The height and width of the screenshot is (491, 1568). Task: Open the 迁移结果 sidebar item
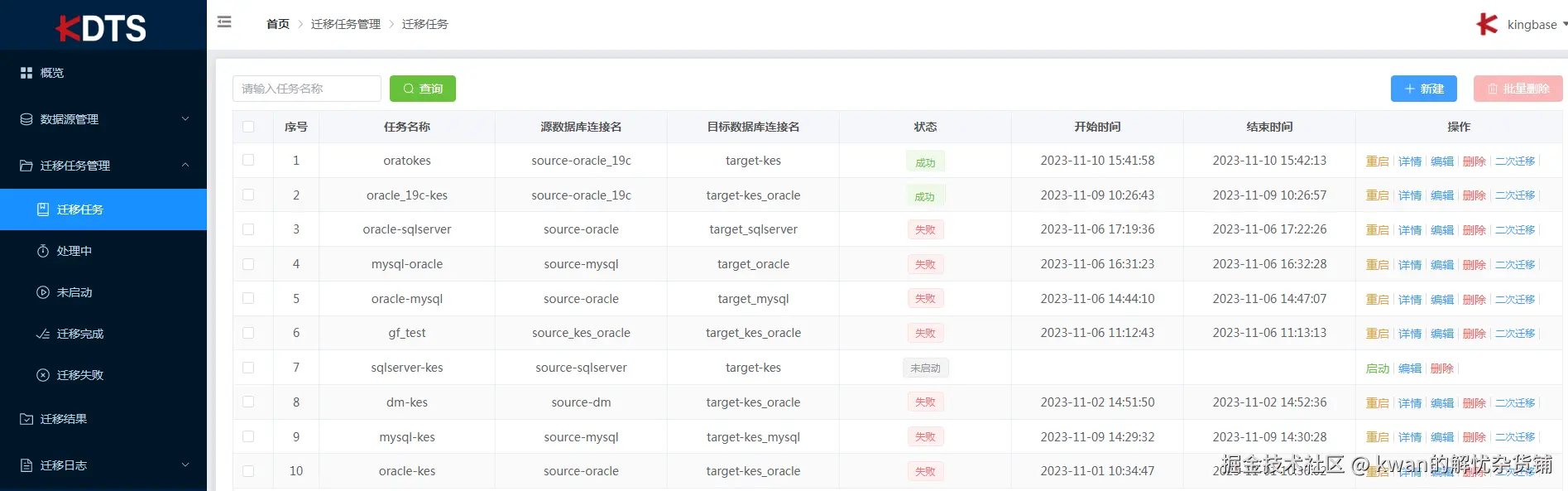click(x=103, y=419)
